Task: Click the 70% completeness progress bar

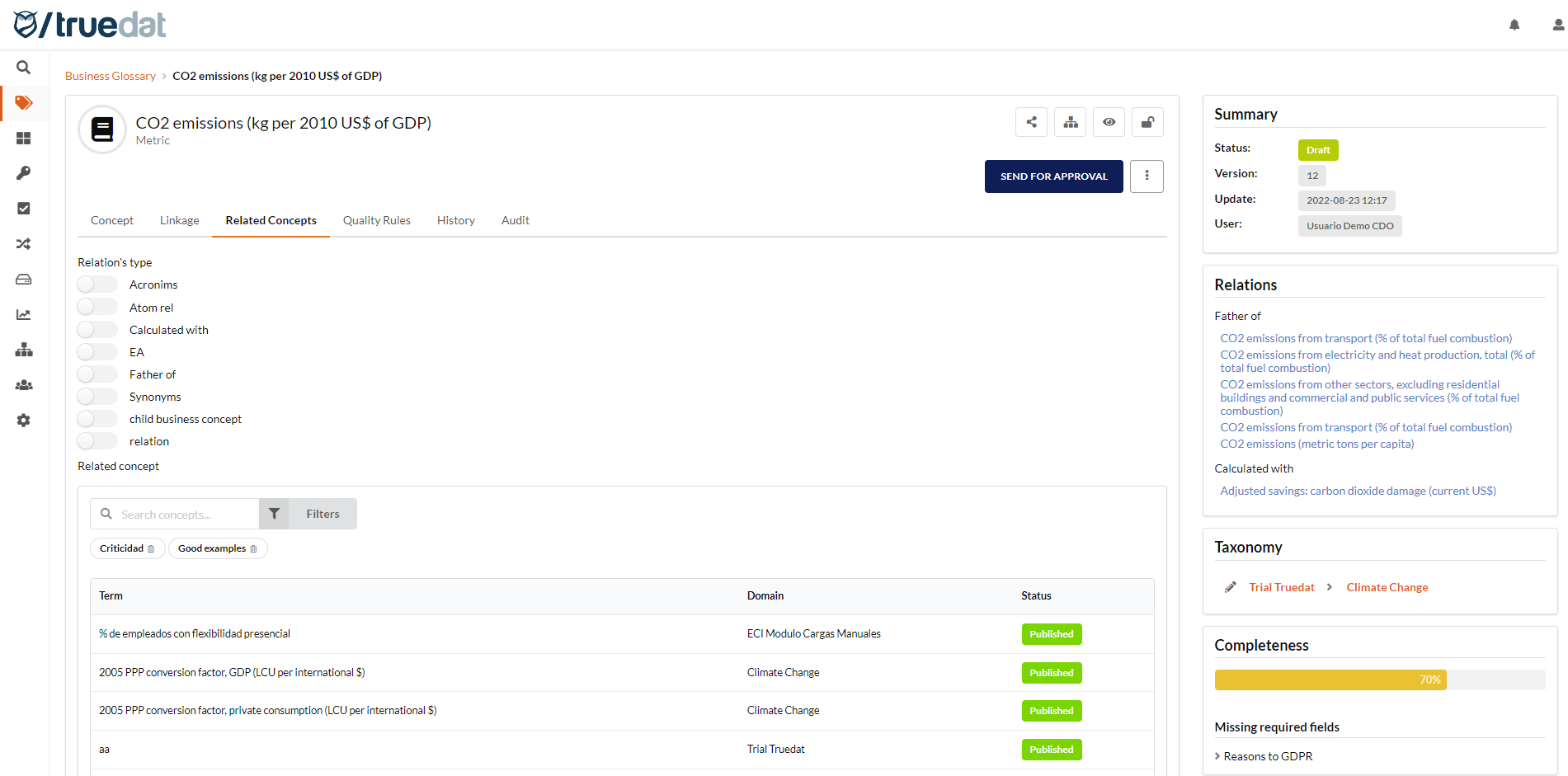Action: click(1330, 680)
